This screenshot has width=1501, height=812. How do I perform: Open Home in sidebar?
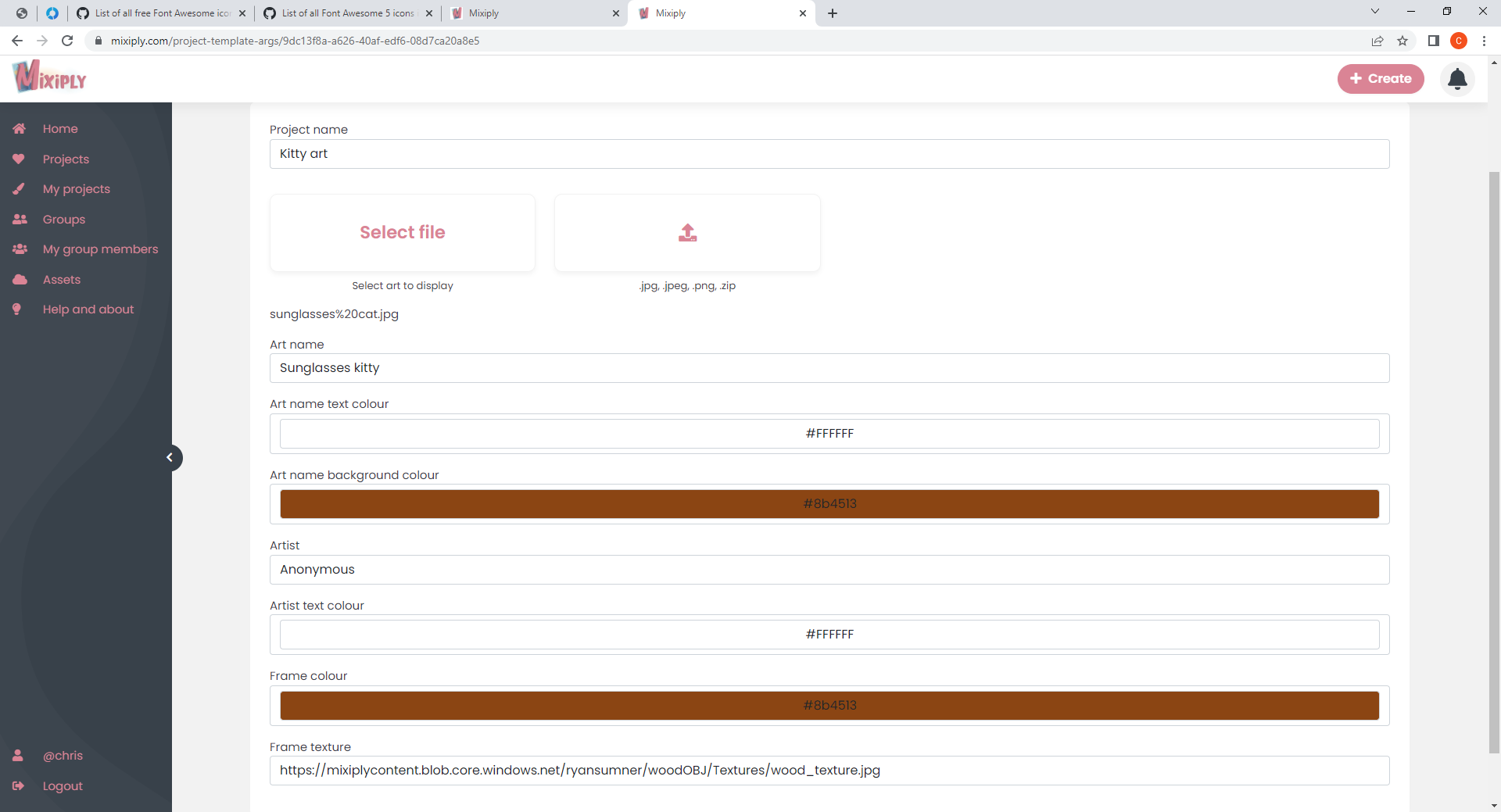[x=60, y=129]
